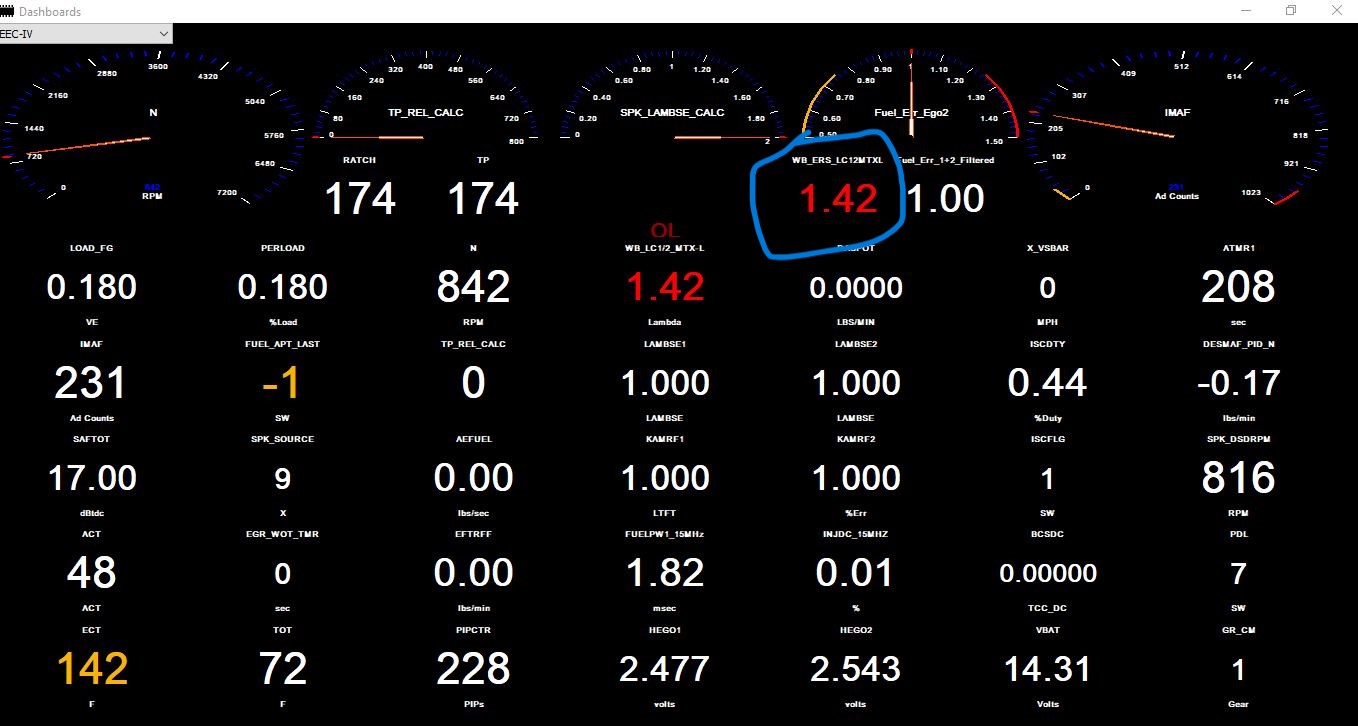
Task: Click the RATCH 174 readout
Action: point(360,198)
